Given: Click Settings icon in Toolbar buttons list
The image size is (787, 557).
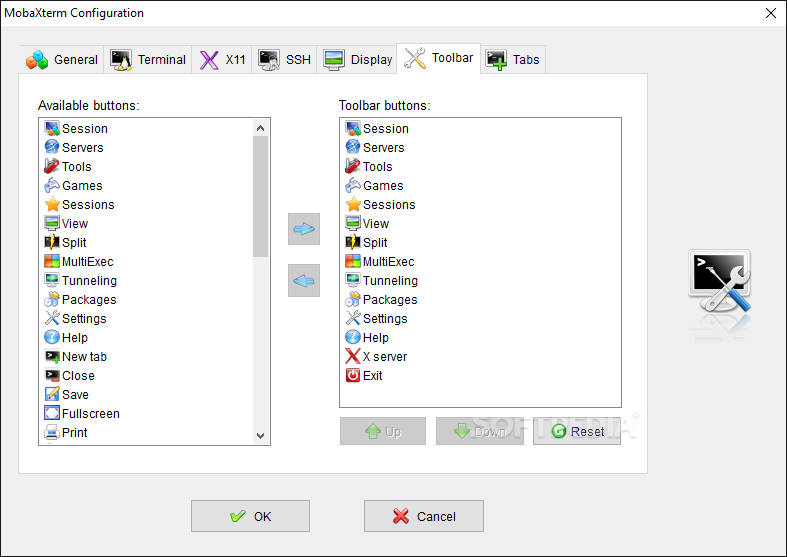Looking at the screenshot, I should click(x=353, y=318).
